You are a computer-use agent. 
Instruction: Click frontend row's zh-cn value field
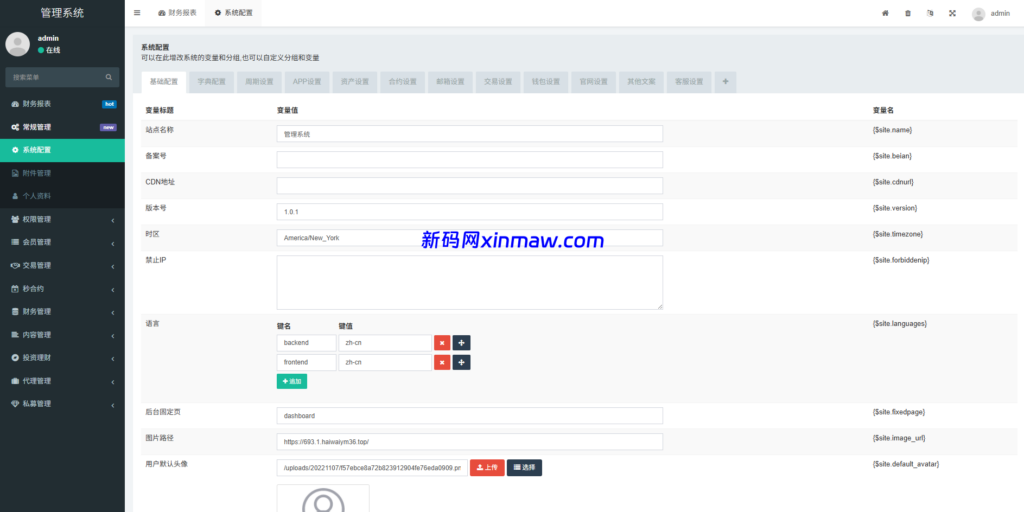[385, 362]
